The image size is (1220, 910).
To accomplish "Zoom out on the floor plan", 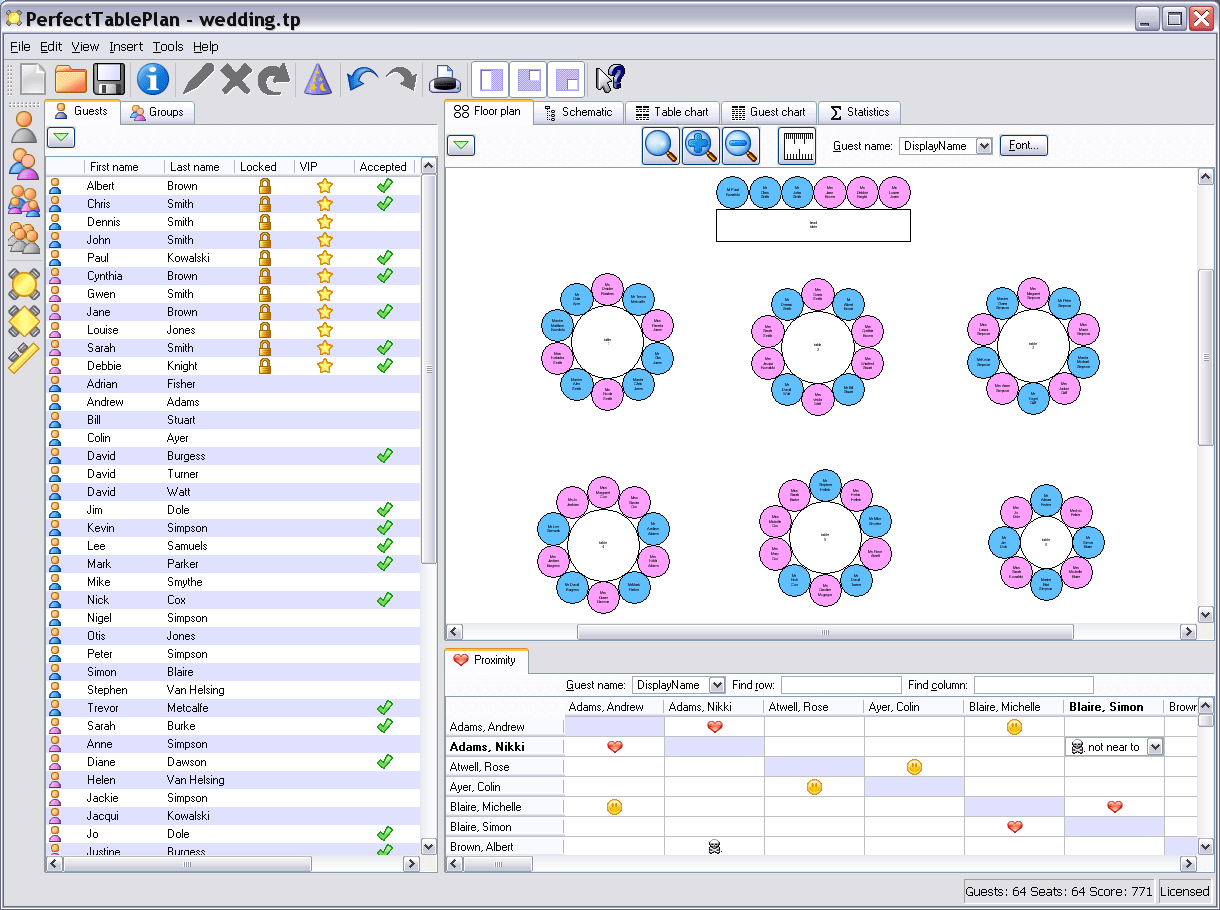I will pyautogui.click(x=741, y=146).
